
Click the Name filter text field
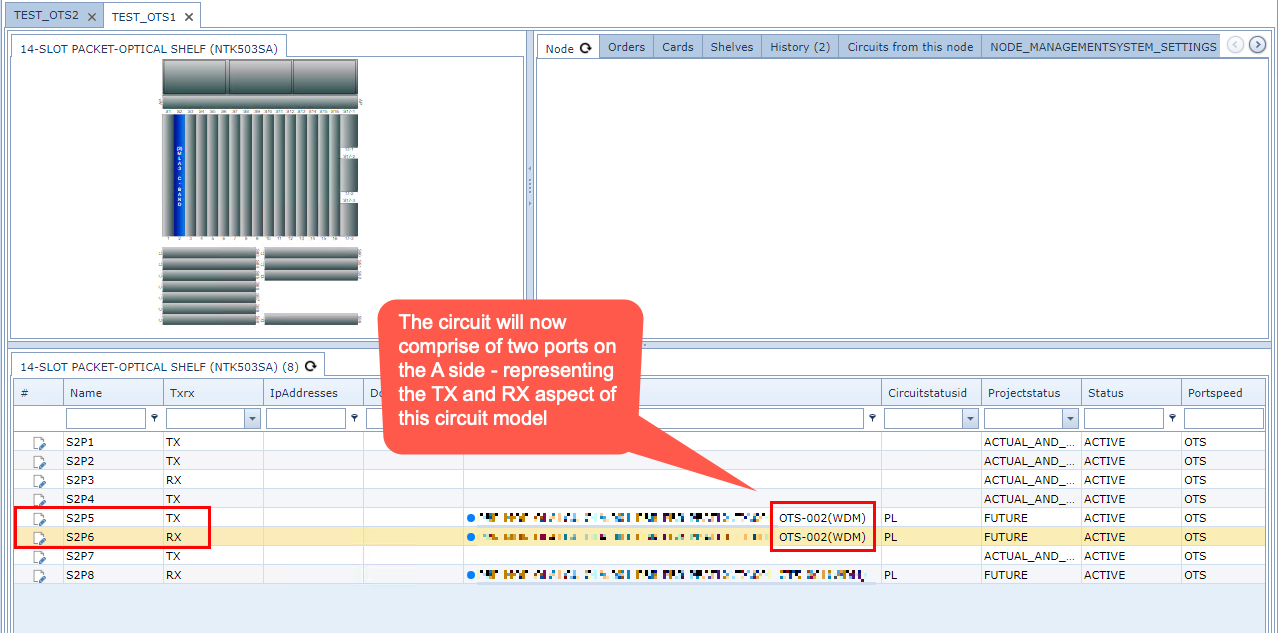coord(106,419)
